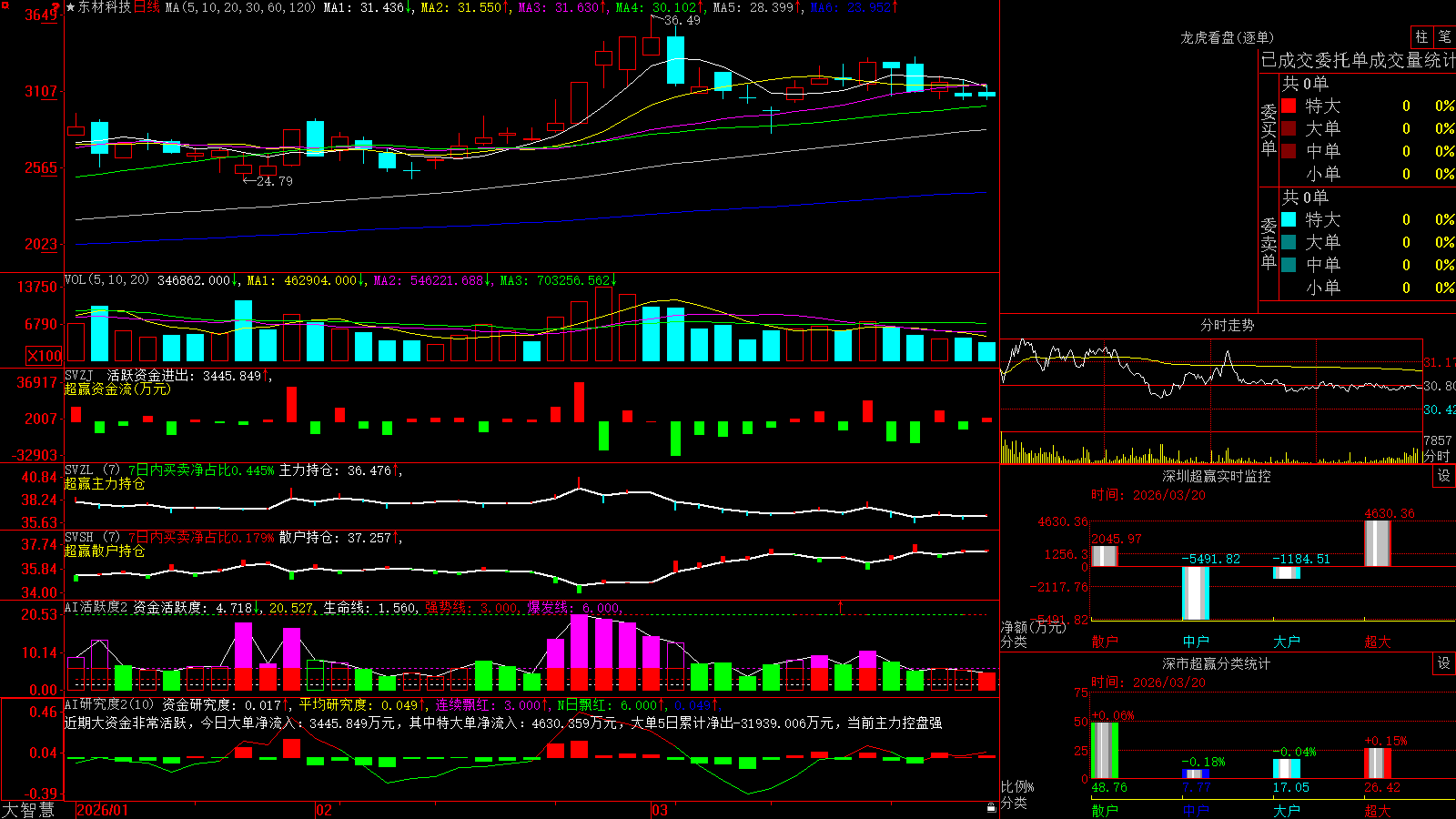Click the 大智慧 logo at bottom left
Screen dimensions: 1456x819
pos(28,810)
